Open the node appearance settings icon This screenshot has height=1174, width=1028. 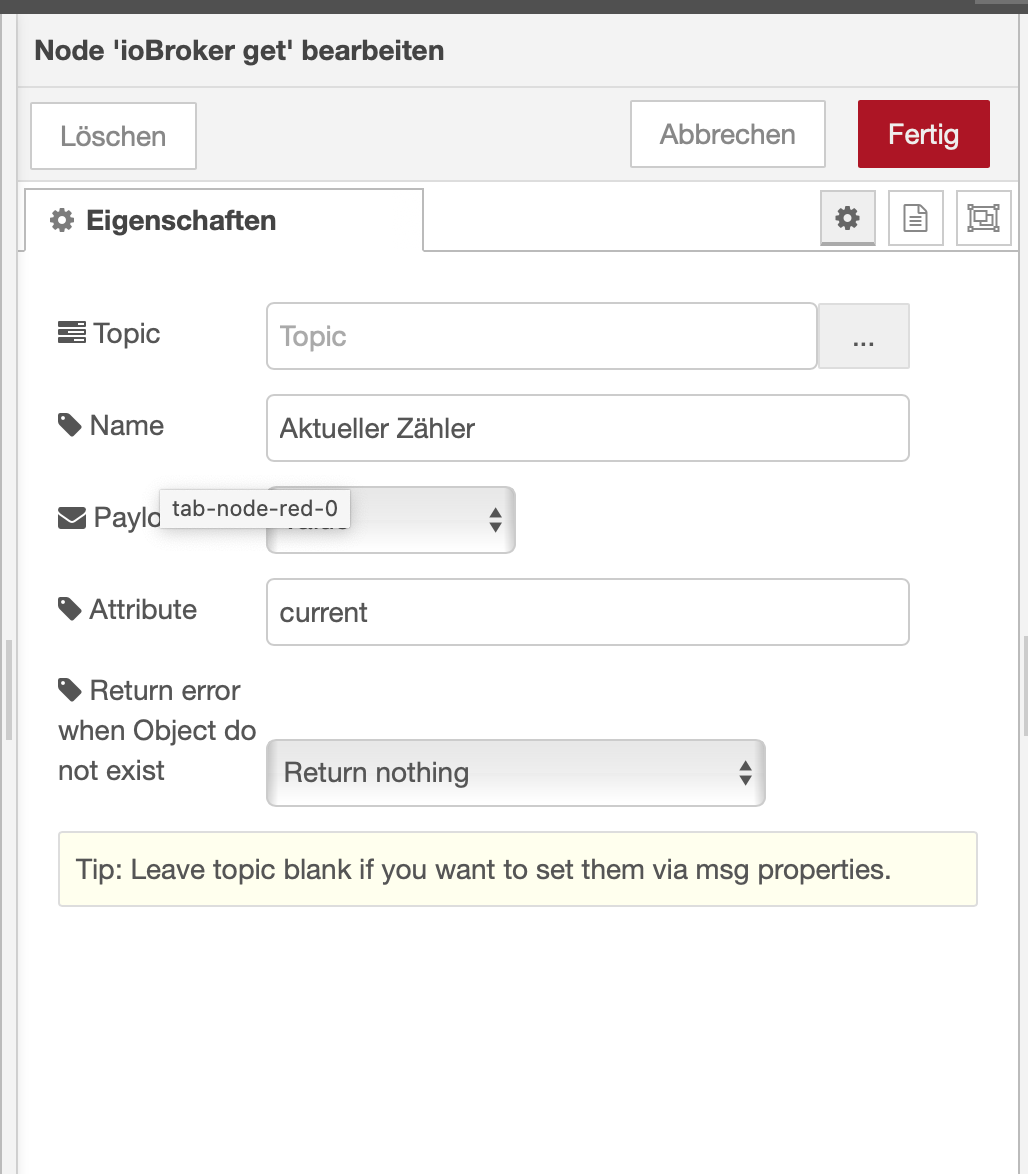(983, 218)
